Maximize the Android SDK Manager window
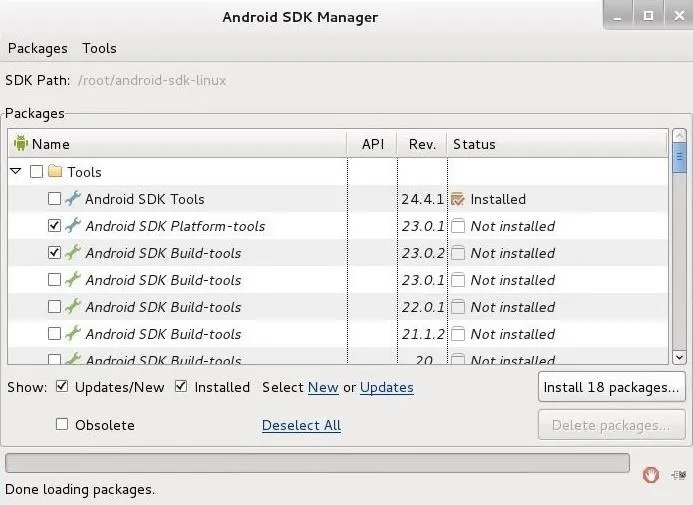The width and height of the screenshot is (693, 505). 648,15
